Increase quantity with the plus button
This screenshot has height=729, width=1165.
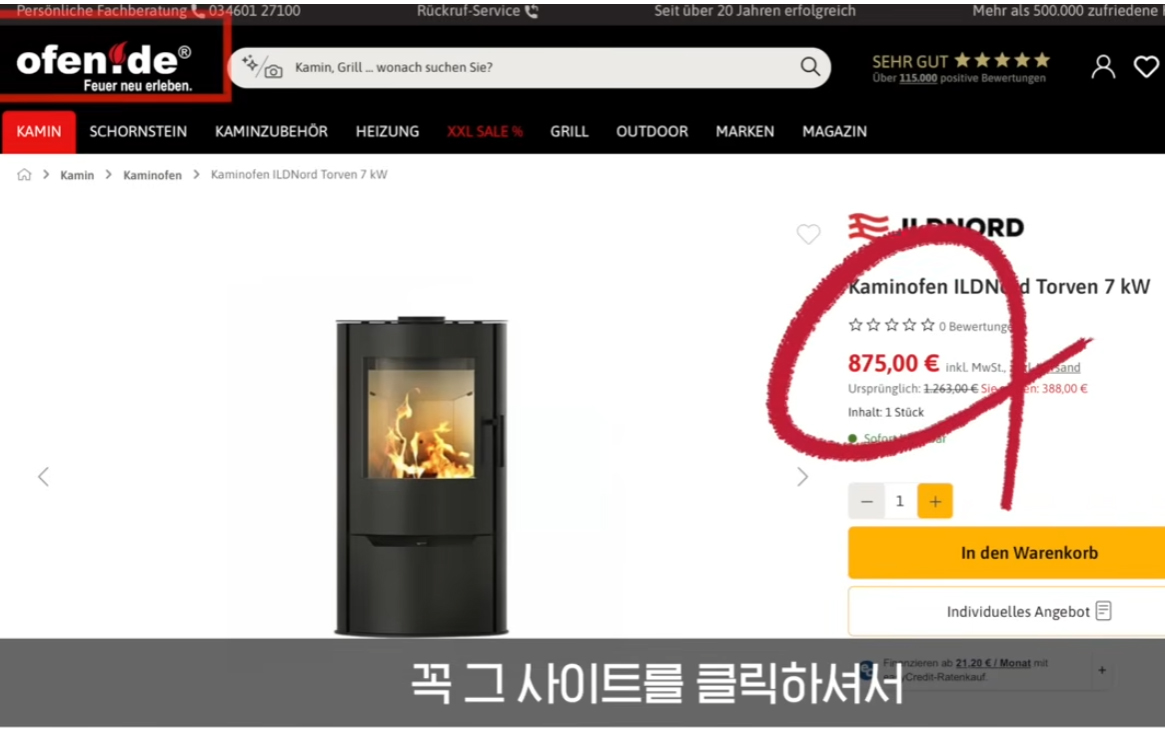click(935, 501)
